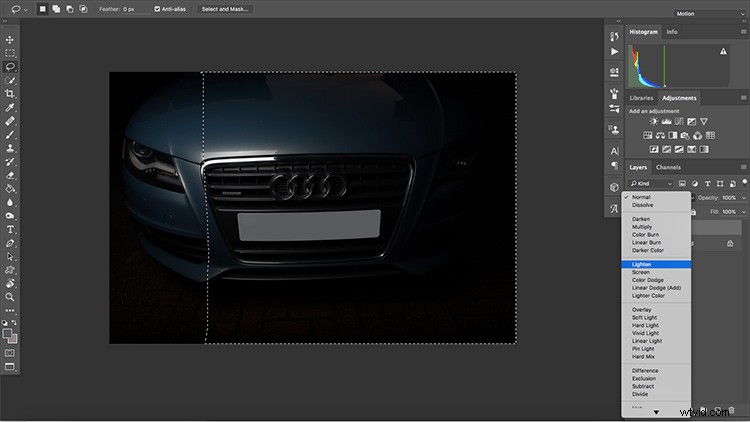This screenshot has width=750, height=422.
Task: Open the Kind layer filter dropdown
Action: click(651, 184)
